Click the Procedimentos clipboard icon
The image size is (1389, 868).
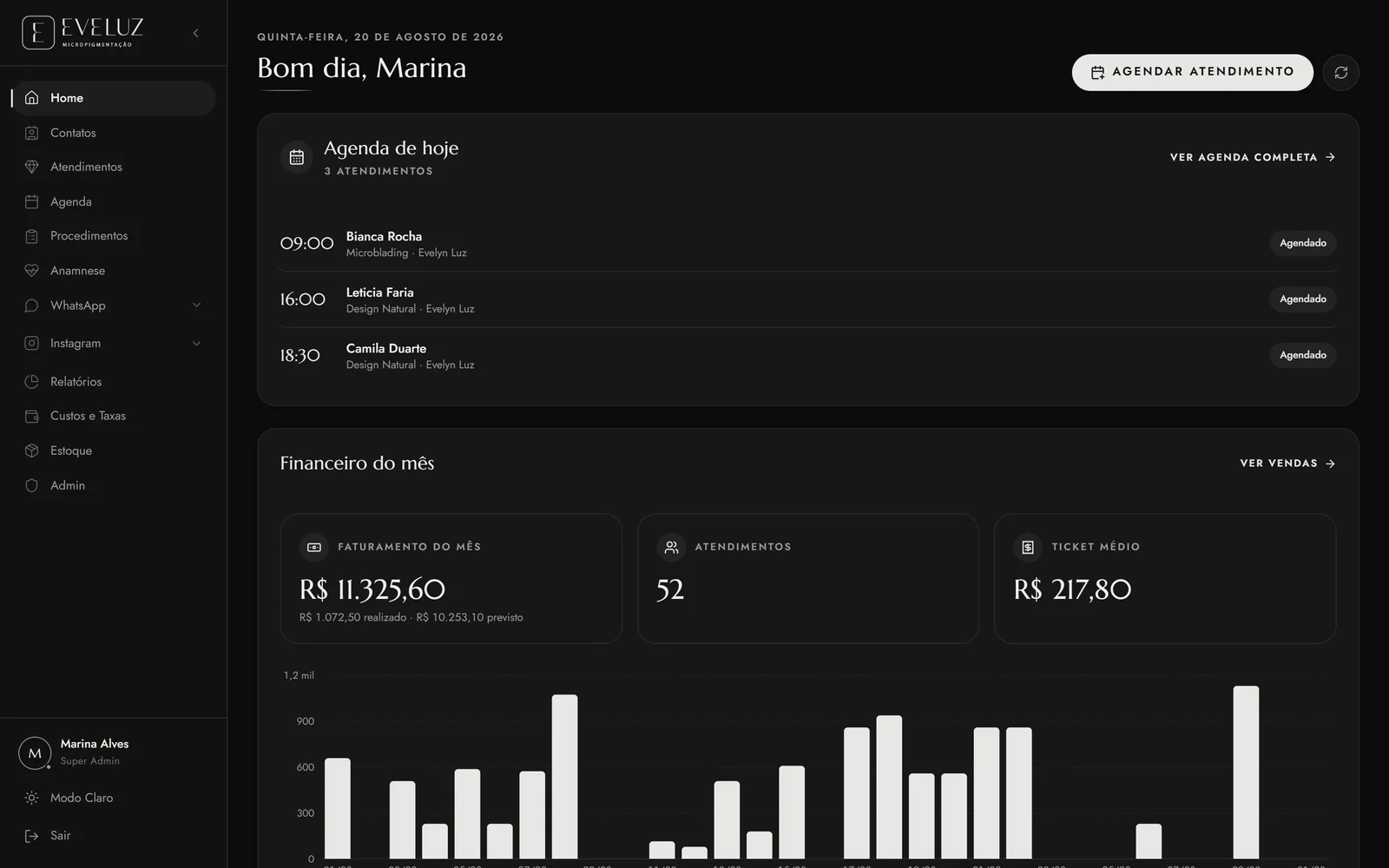click(31, 236)
